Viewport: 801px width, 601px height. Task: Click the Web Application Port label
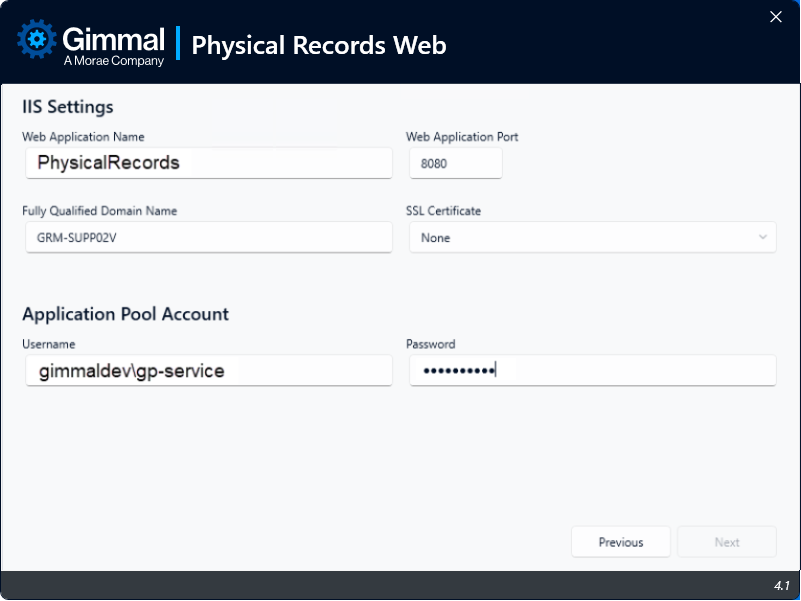click(x=462, y=137)
